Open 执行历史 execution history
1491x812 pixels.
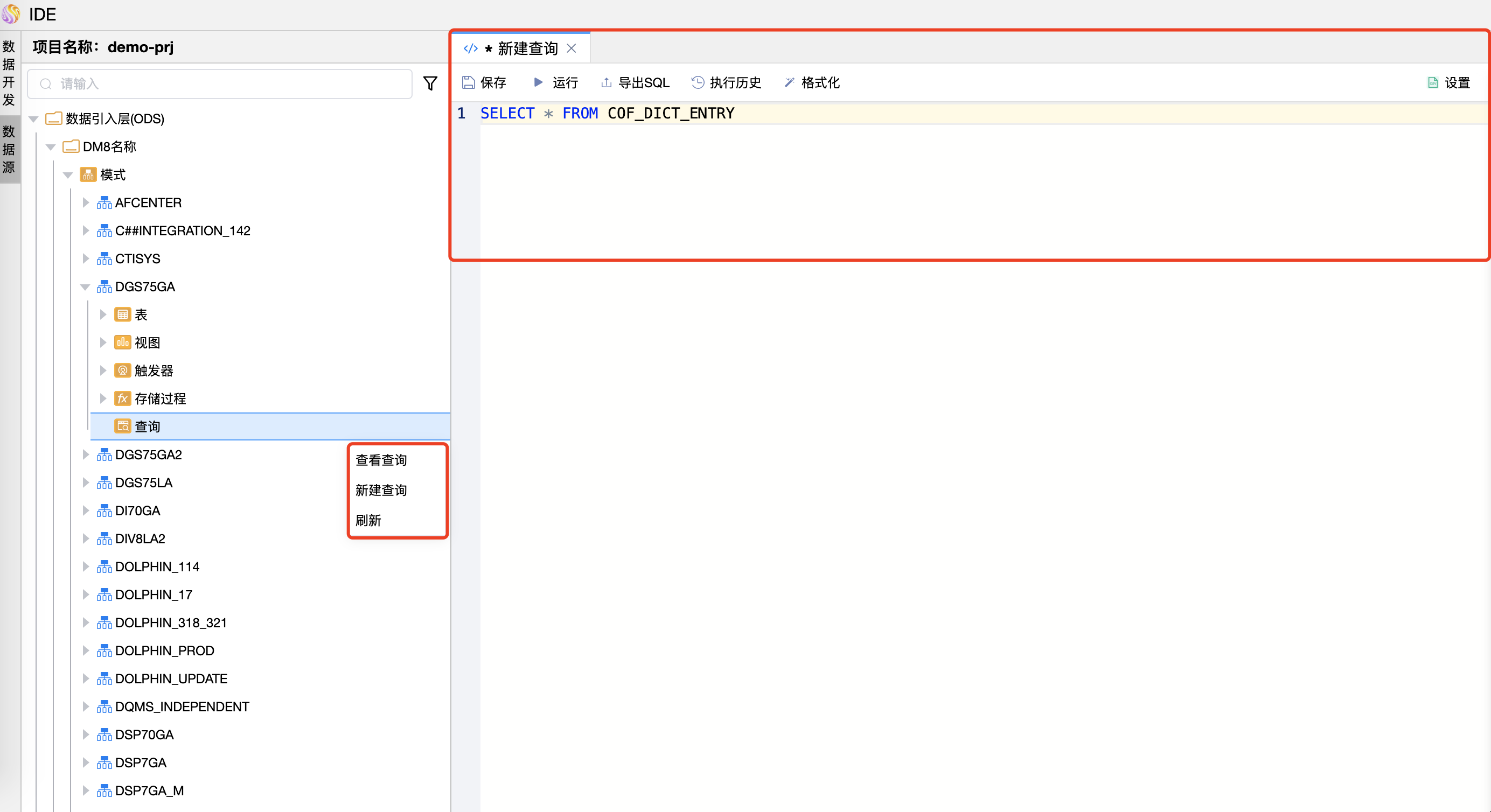(x=725, y=82)
